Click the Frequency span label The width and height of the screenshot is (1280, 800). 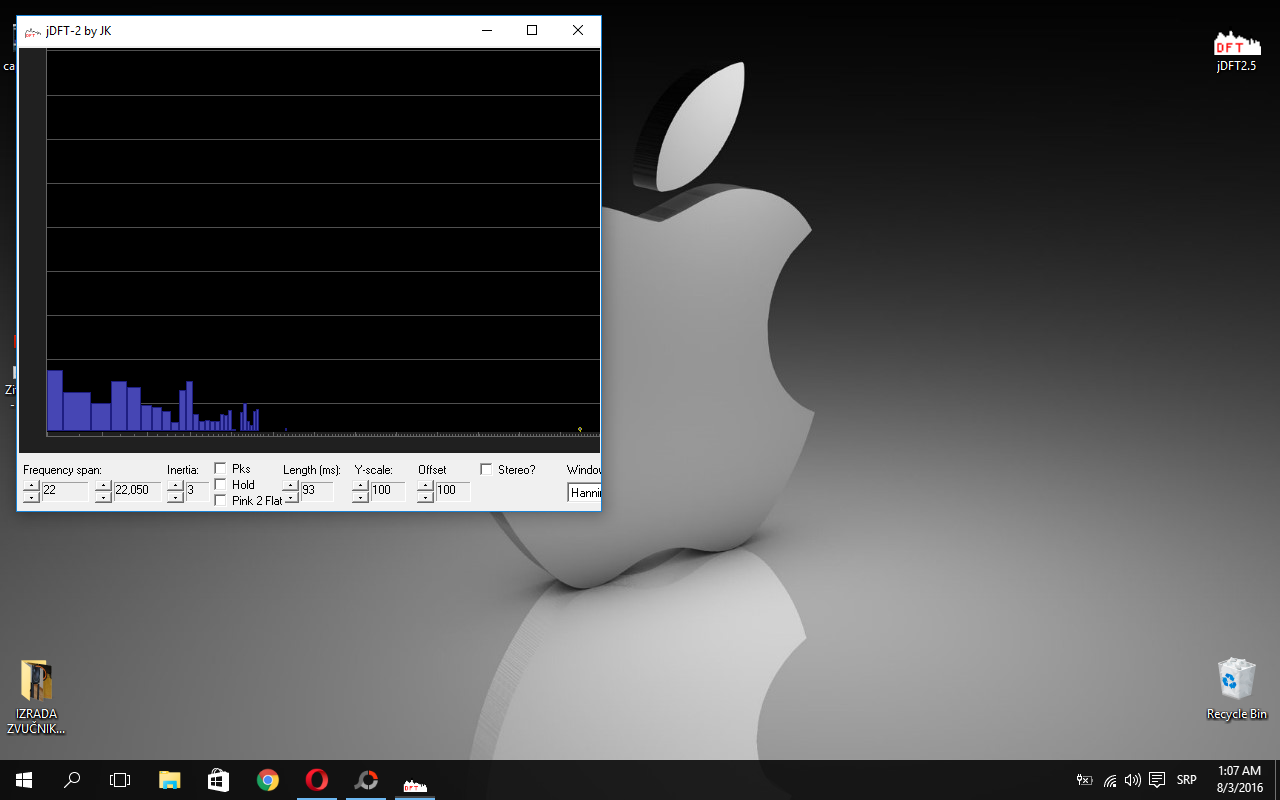click(62, 470)
